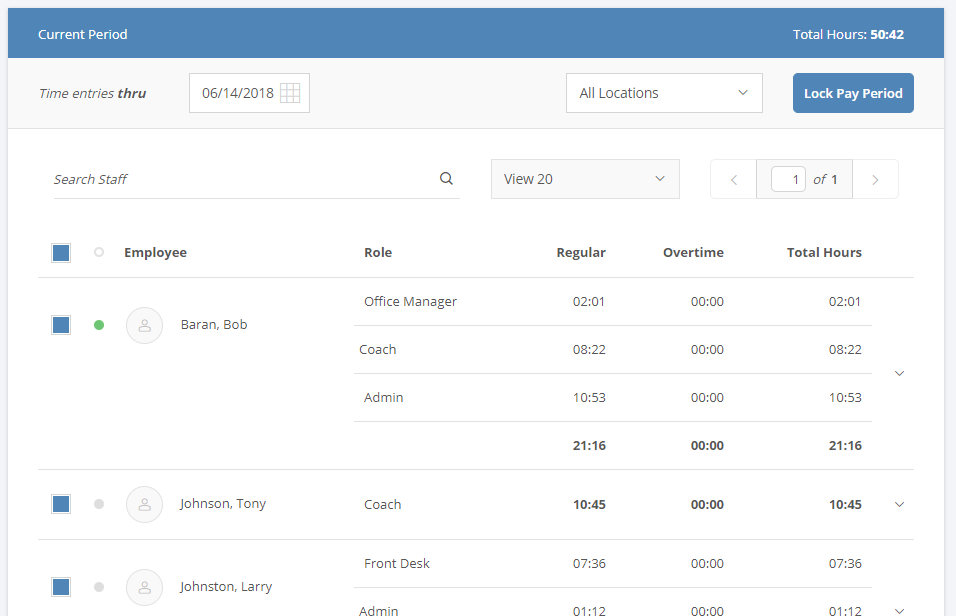This screenshot has width=956, height=616.
Task: Open the View 20 dropdown
Action: (x=585, y=179)
